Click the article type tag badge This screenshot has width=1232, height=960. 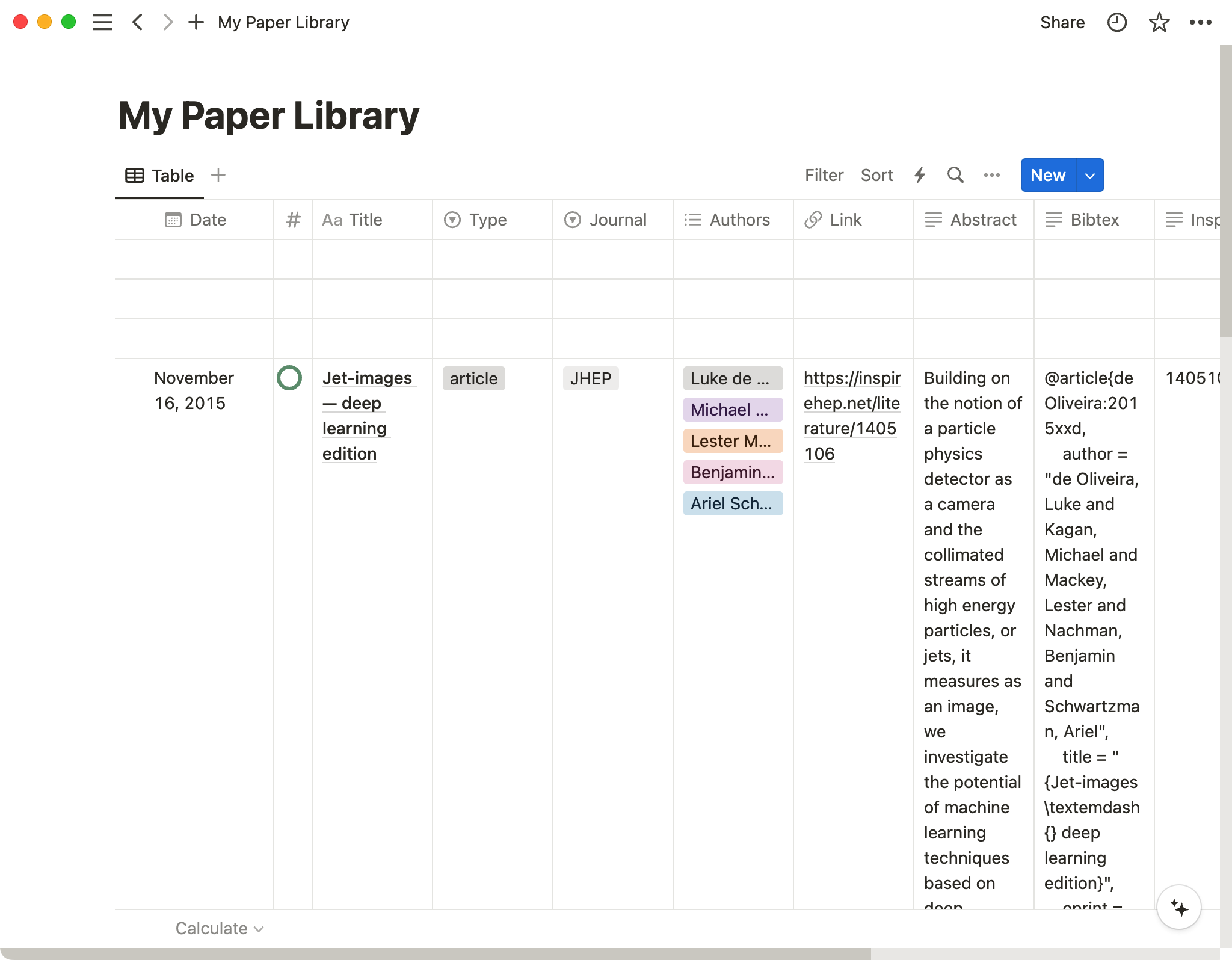point(473,378)
